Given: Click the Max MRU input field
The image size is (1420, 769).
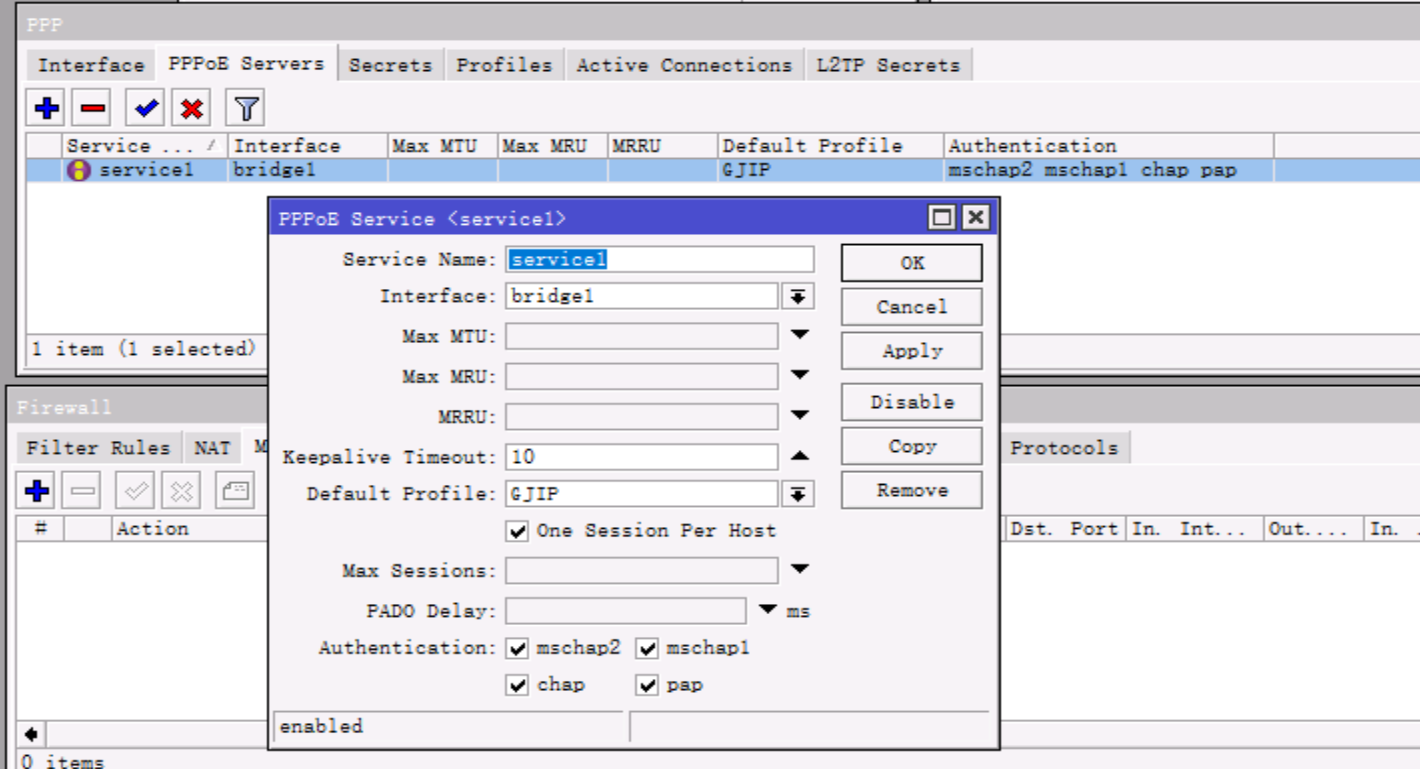Looking at the screenshot, I should (x=641, y=377).
